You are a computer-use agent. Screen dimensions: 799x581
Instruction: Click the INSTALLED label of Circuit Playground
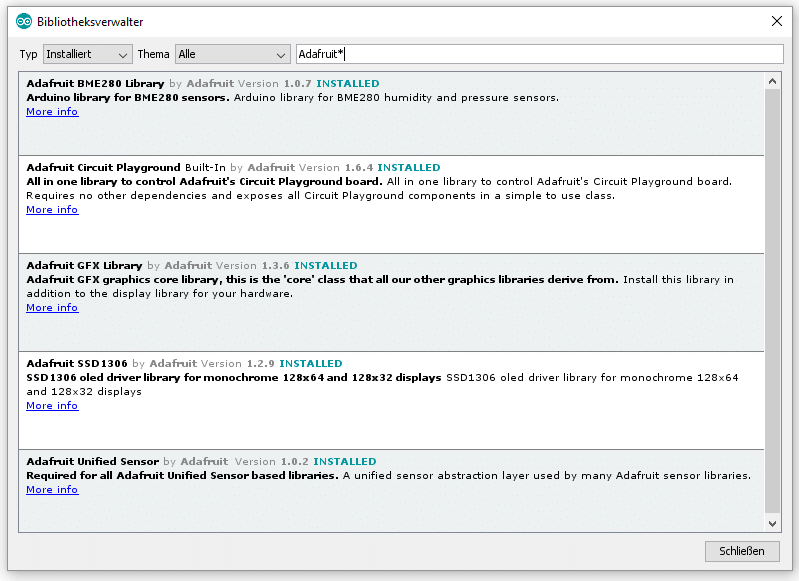(409, 168)
